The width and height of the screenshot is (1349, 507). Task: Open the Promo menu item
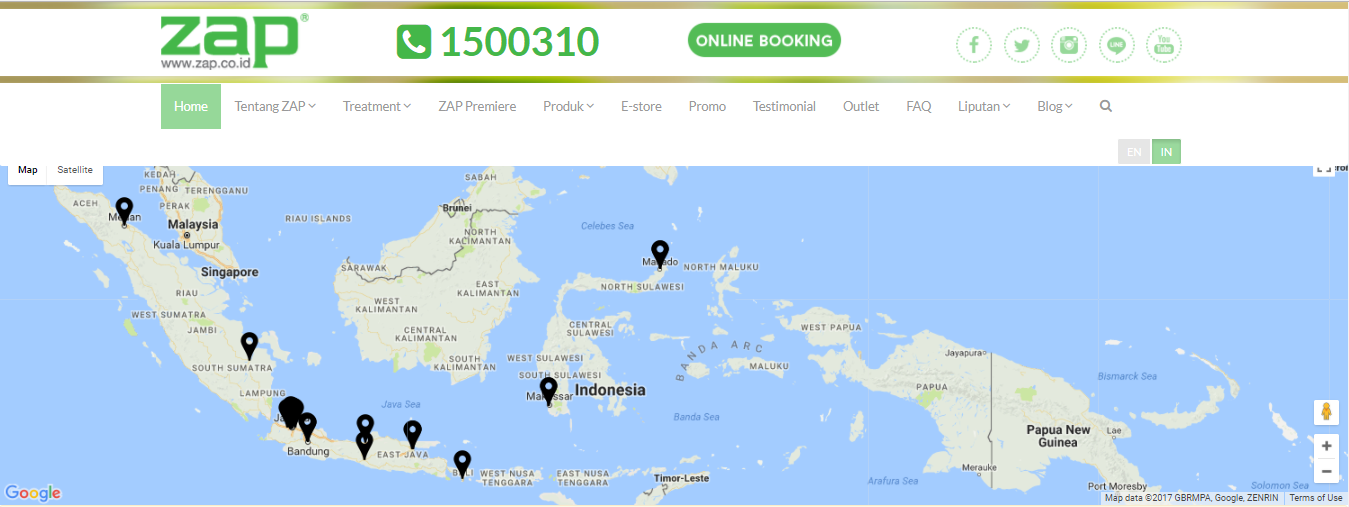pos(707,106)
